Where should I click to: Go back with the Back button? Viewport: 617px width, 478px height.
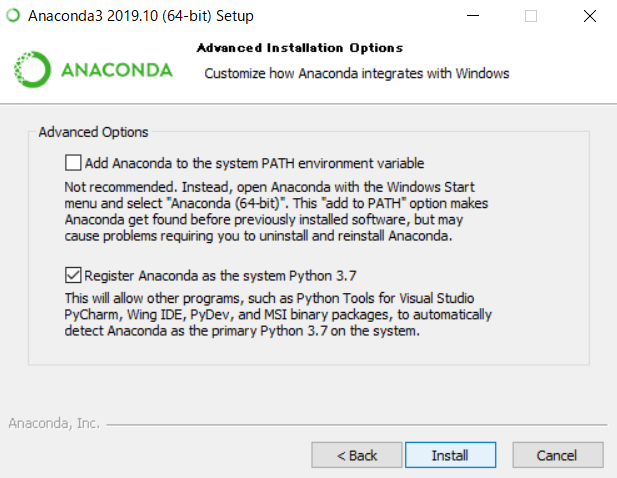click(x=356, y=455)
